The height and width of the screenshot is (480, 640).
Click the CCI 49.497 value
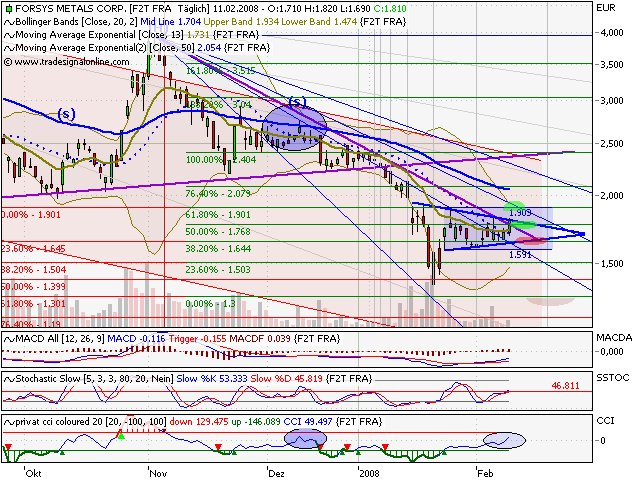[308, 422]
